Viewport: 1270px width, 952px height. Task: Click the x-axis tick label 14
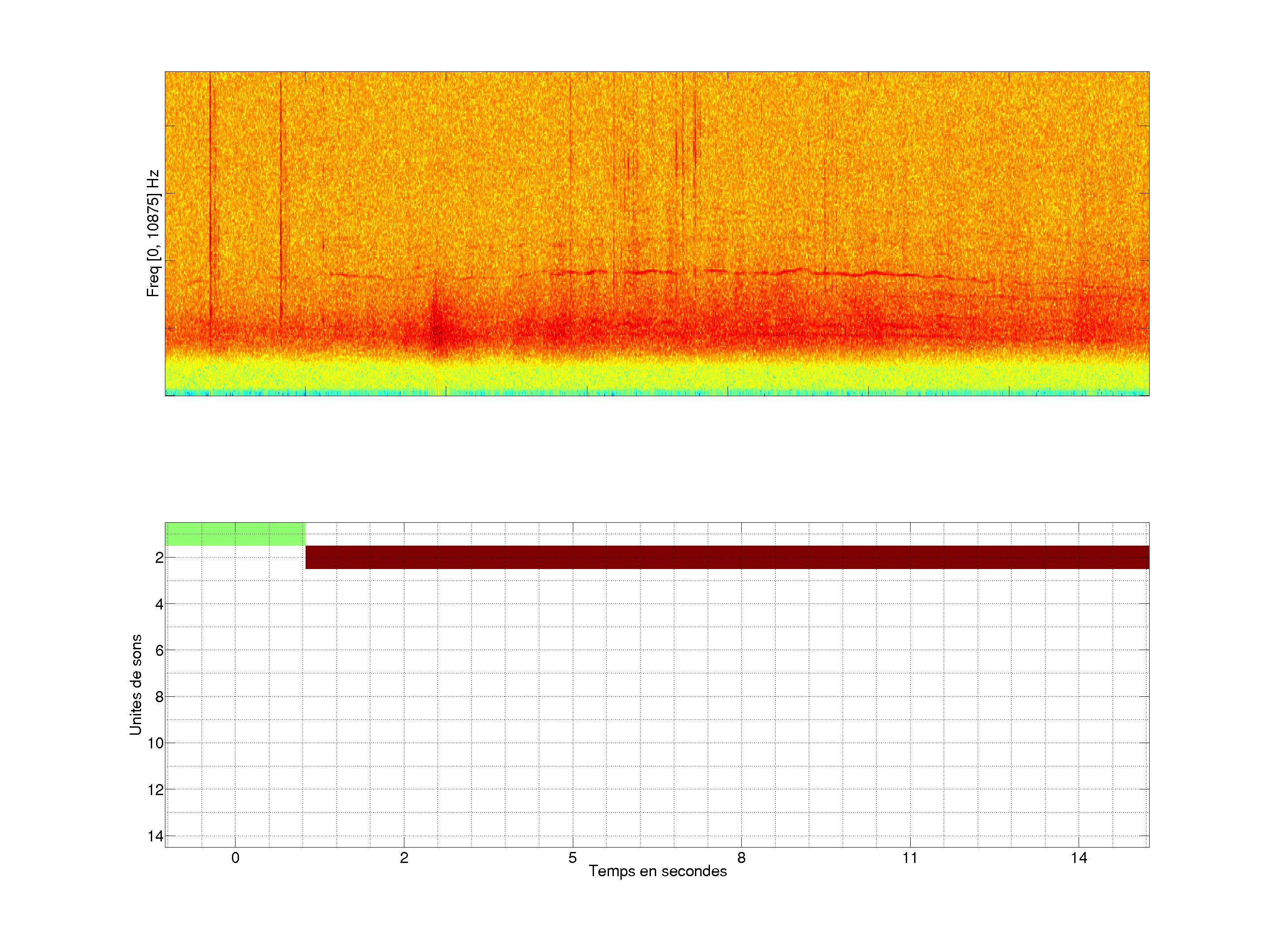click(x=1079, y=858)
